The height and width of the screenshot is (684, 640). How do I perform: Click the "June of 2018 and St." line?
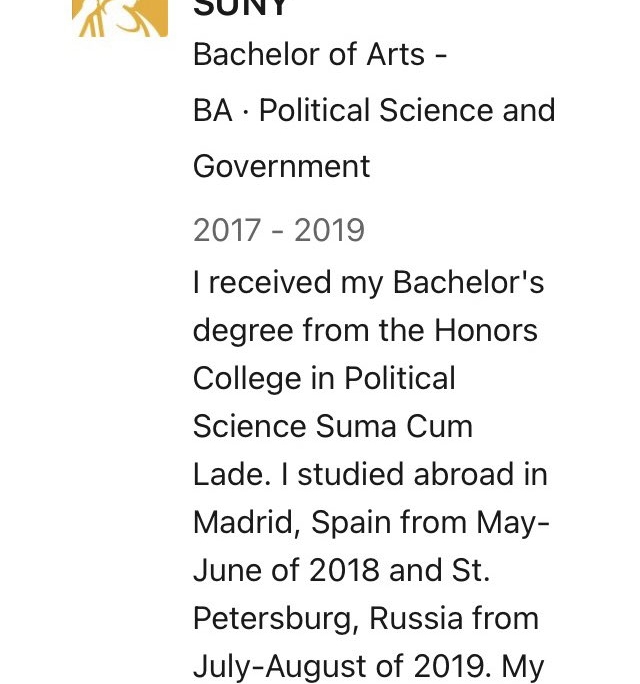pos(342,570)
